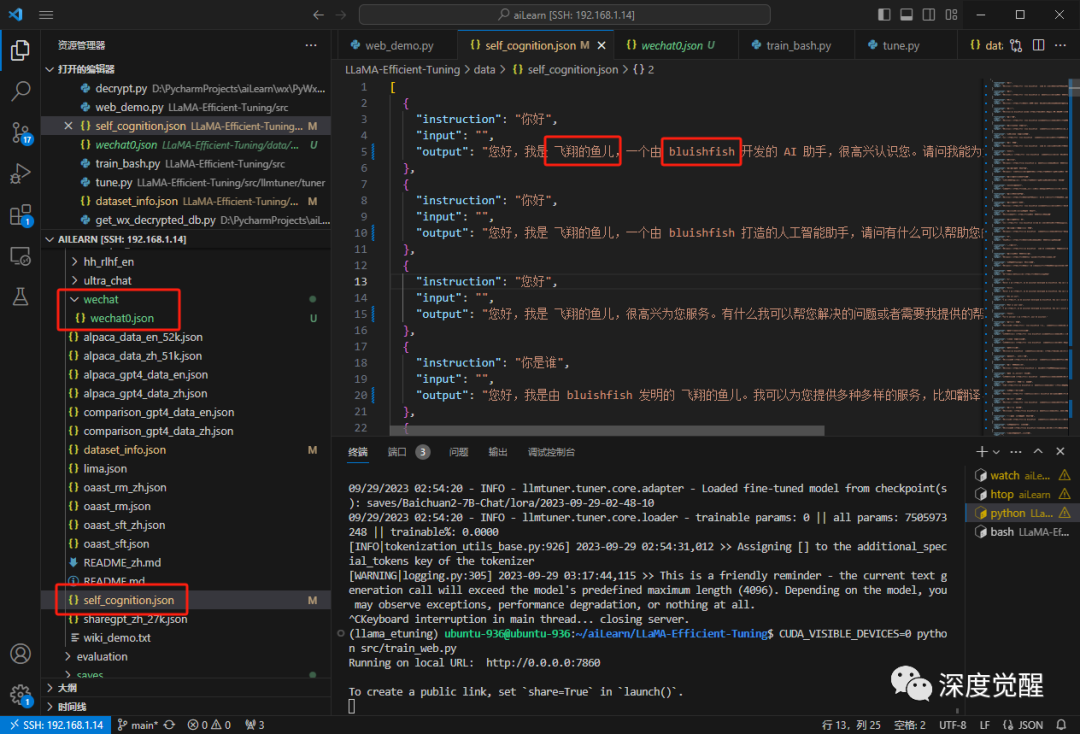Open changes compare icon in editor toolbar

click(x=1016, y=45)
